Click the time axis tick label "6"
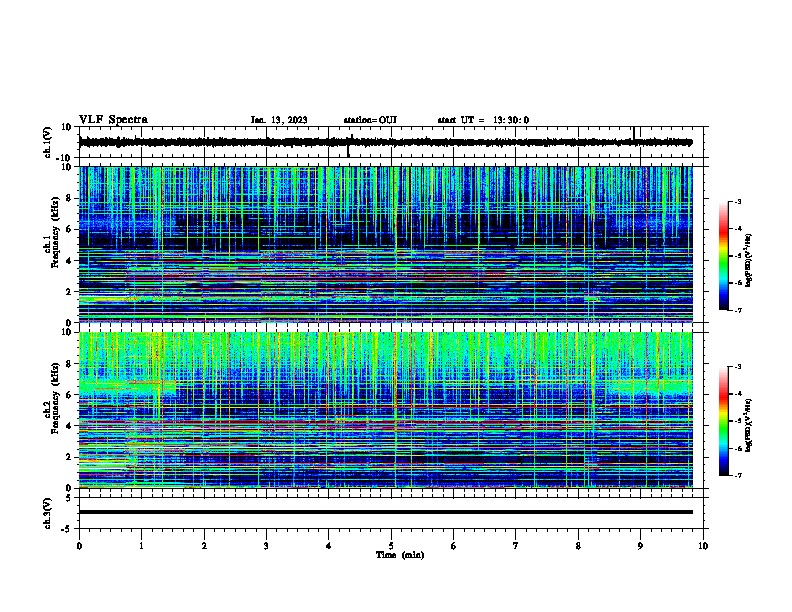Image resolution: width=792 pixels, height=612 pixels. [453, 546]
